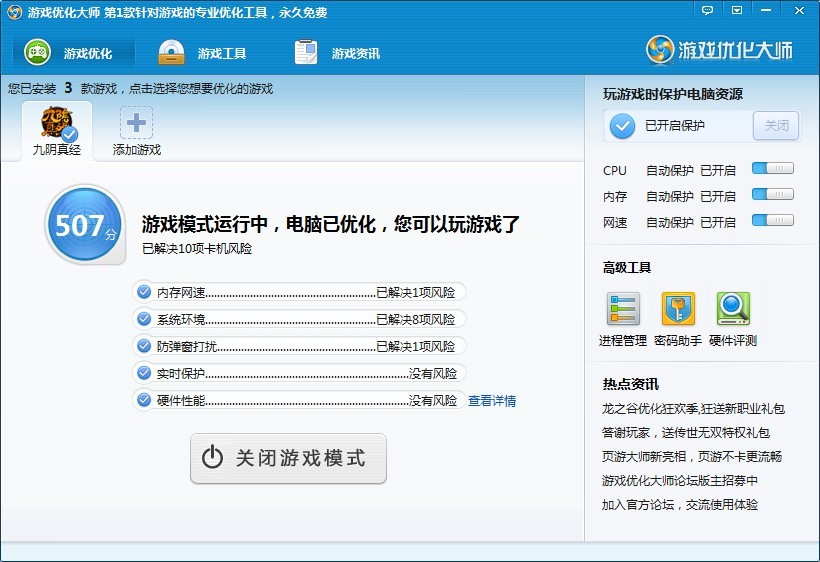Toggle the 内存 auto-protection switch
Viewport: 820px width, 562px height.
[772, 194]
